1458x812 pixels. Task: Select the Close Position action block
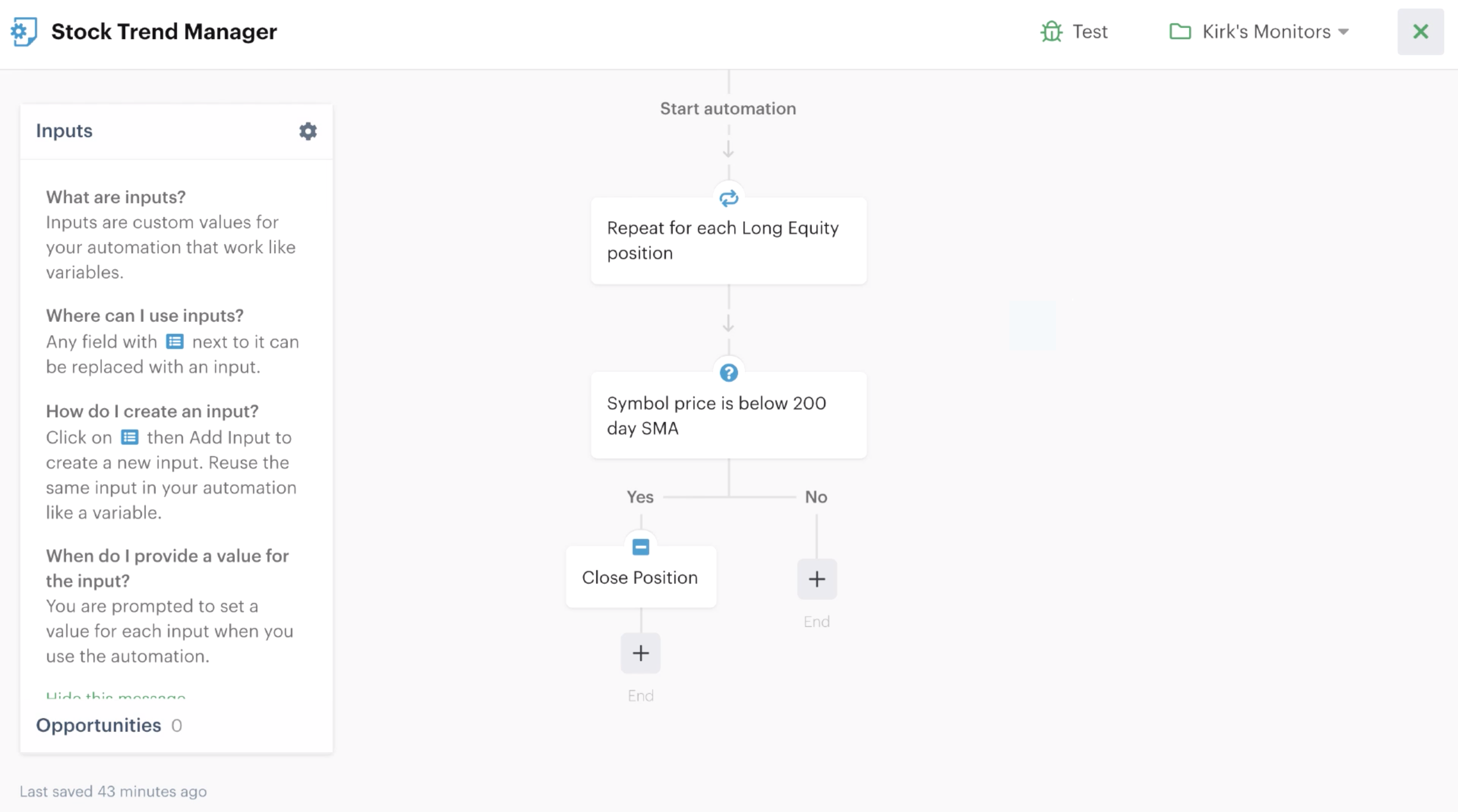[641, 577]
